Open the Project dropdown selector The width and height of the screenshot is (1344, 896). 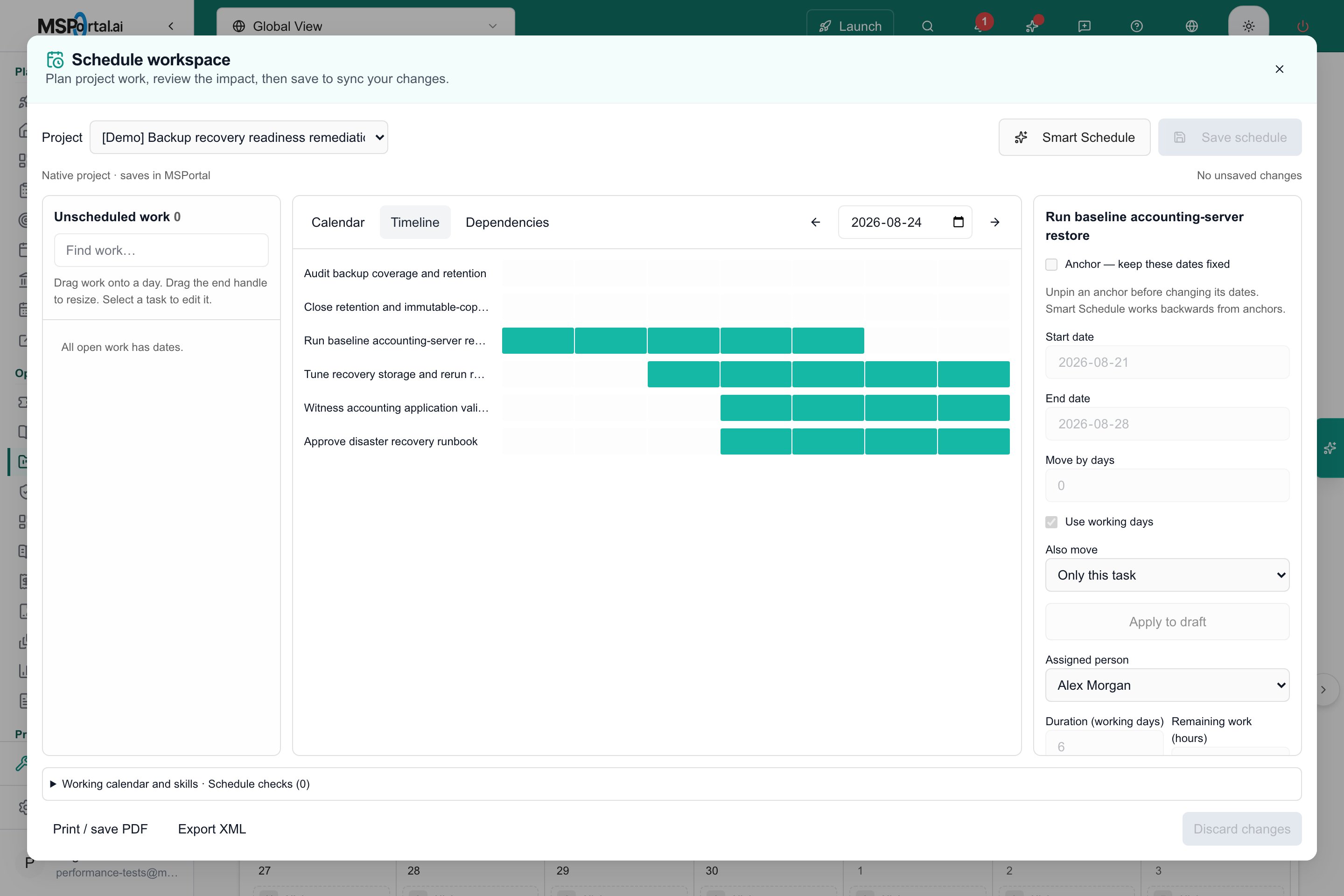point(239,137)
